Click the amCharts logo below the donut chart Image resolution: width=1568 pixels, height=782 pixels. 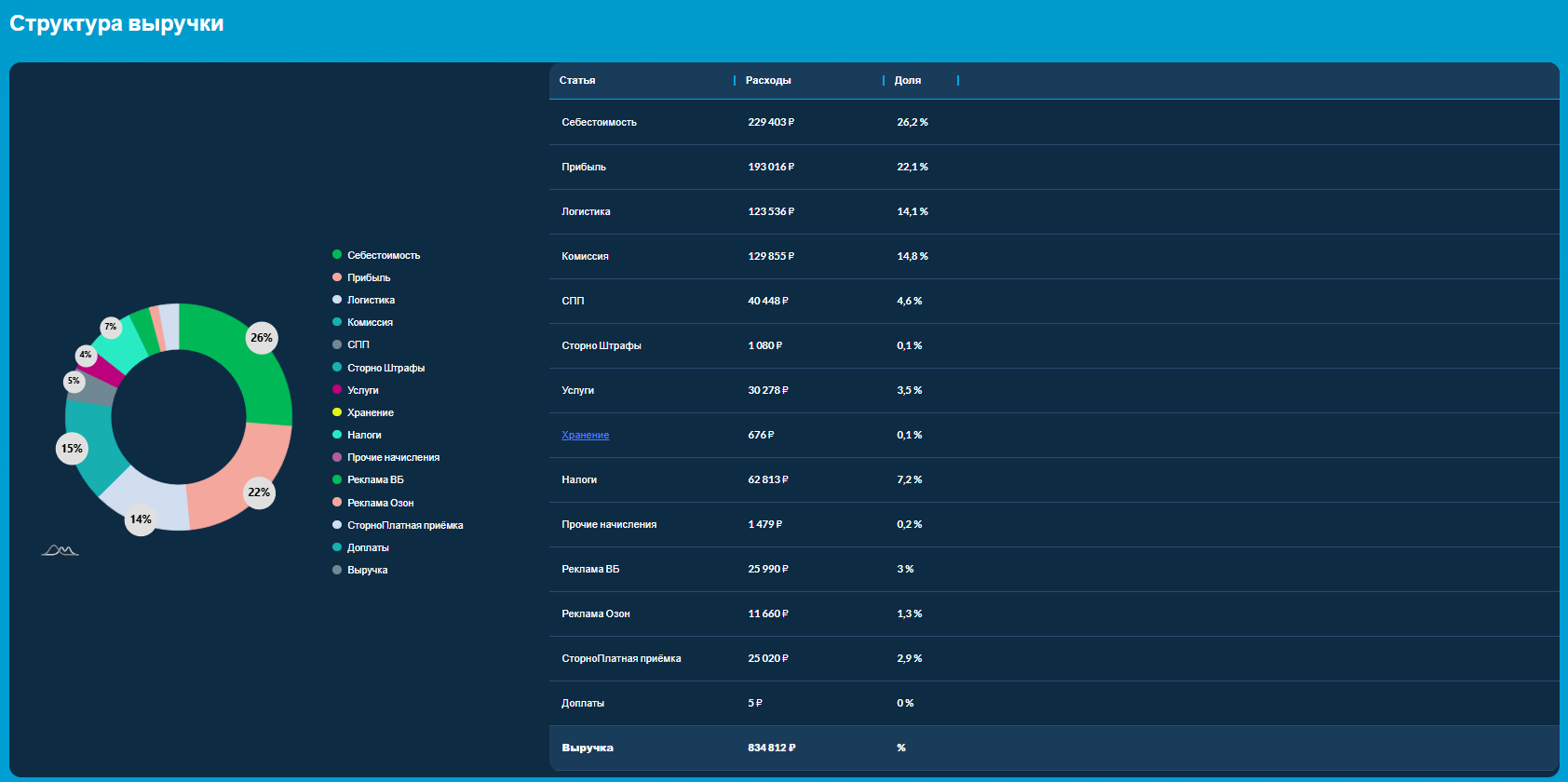click(x=60, y=550)
